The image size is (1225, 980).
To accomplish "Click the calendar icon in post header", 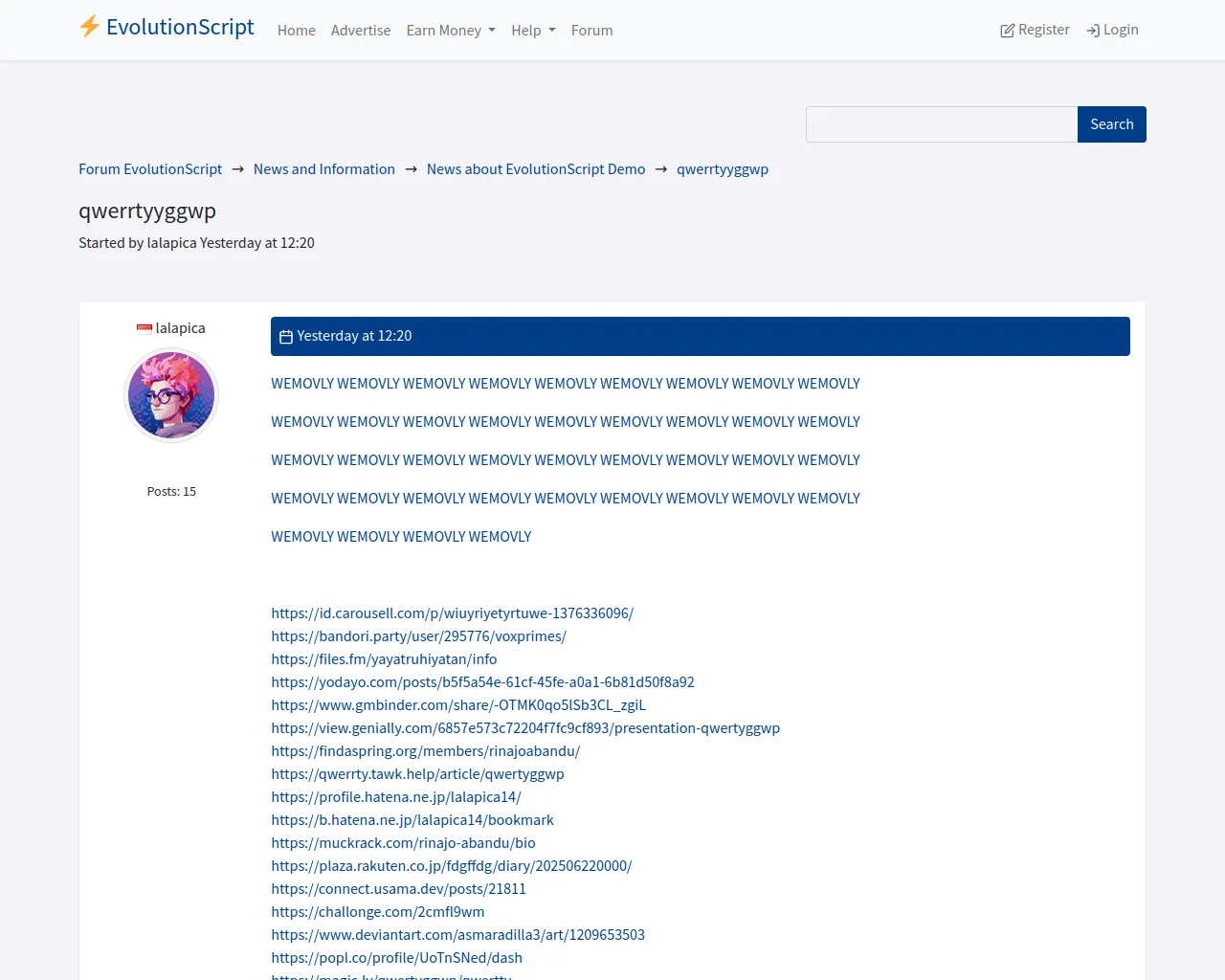I will pyautogui.click(x=285, y=337).
